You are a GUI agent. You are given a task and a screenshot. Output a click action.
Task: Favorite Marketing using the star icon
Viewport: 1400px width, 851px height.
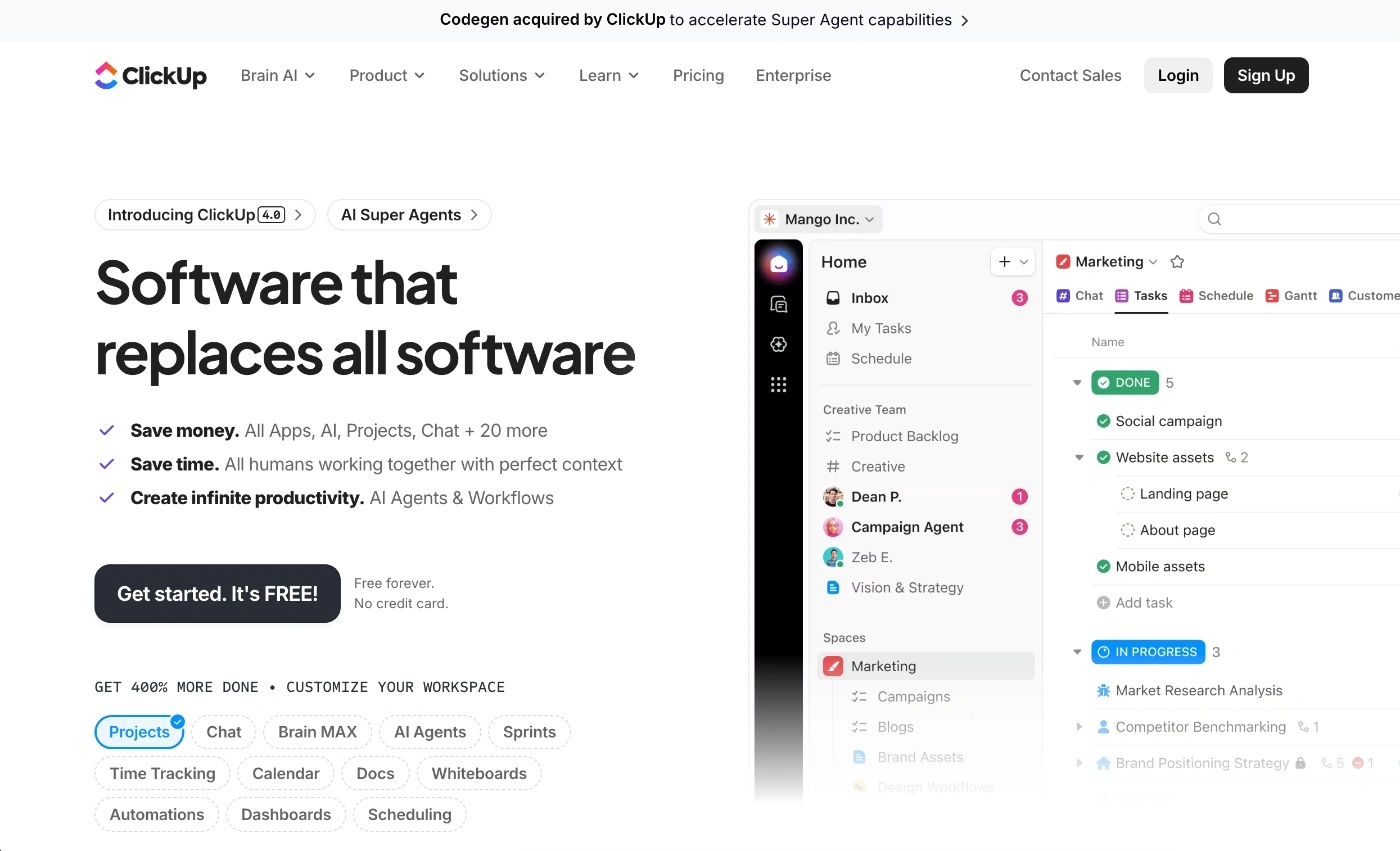pyautogui.click(x=1177, y=261)
